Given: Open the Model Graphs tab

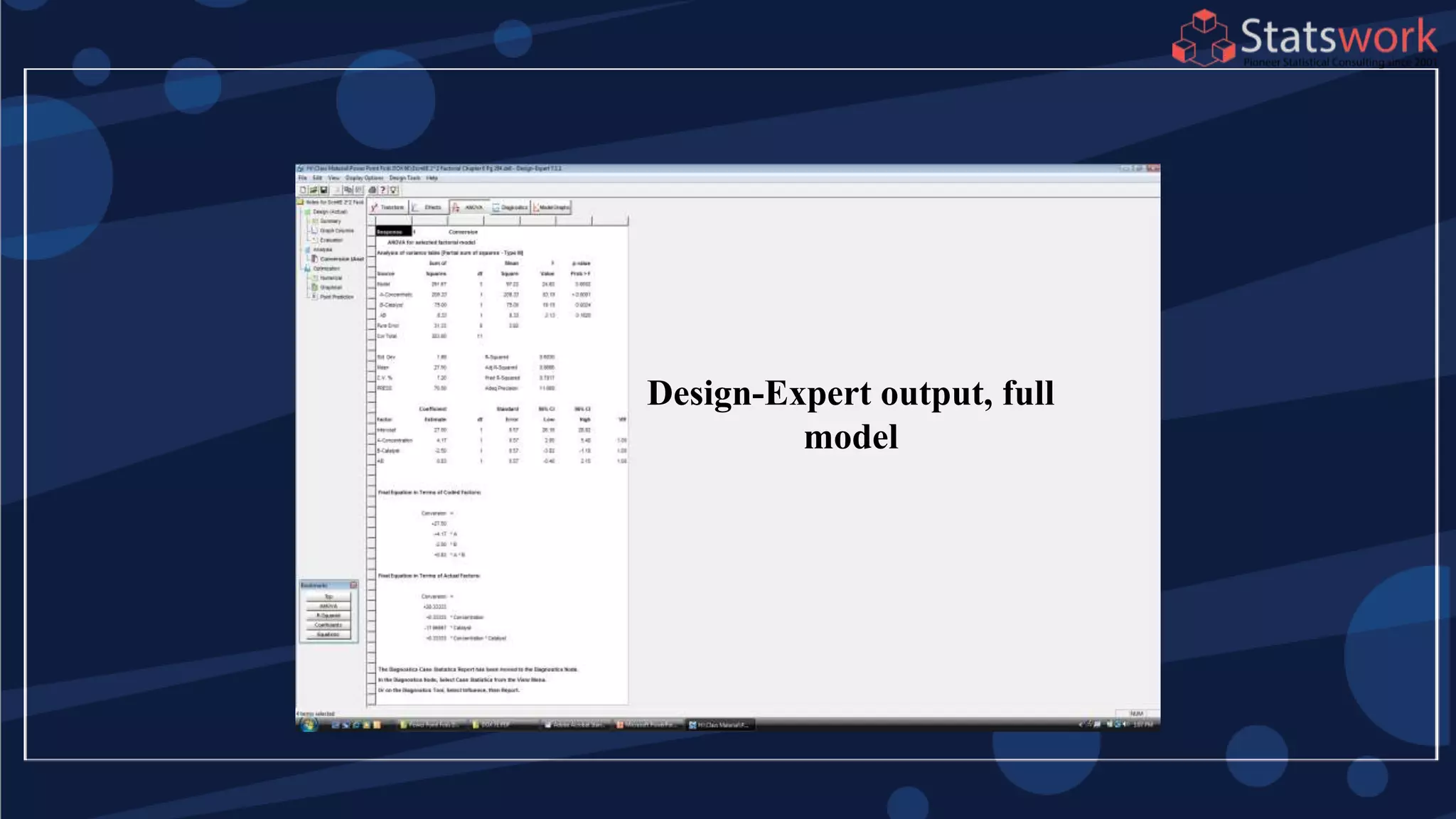Looking at the screenshot, I should 552,208.
